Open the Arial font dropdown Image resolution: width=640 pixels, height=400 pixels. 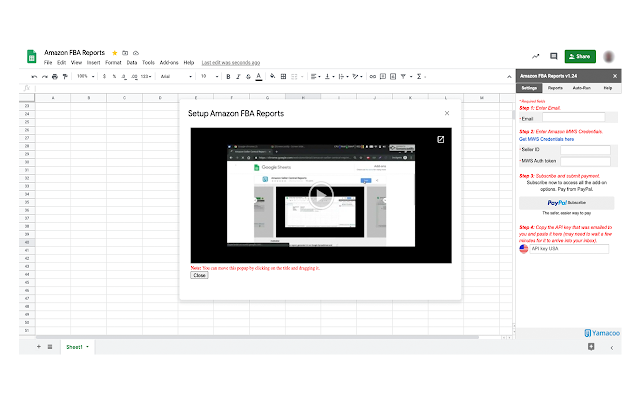[x=176, y=76]
